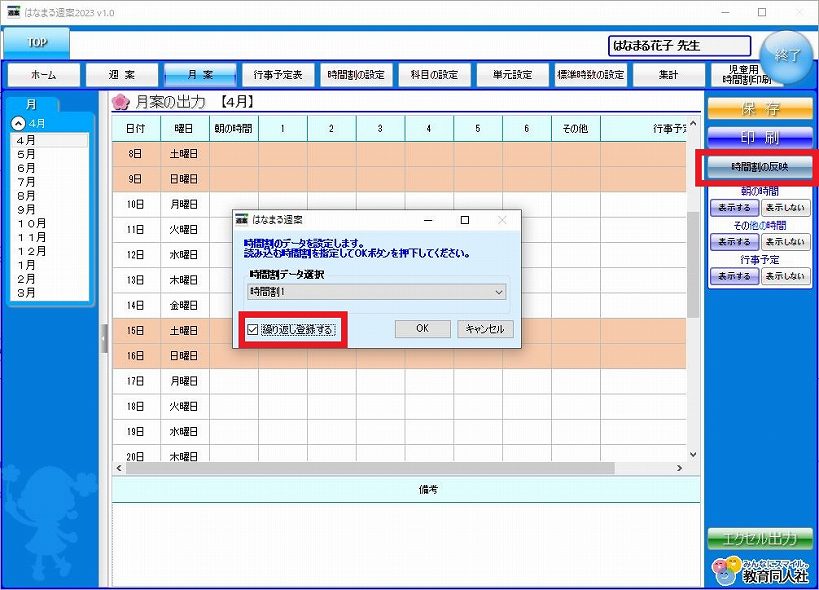Click OK in the timetable dialog
The width and height of the screenshot is (819, 590).
[423, 328]
